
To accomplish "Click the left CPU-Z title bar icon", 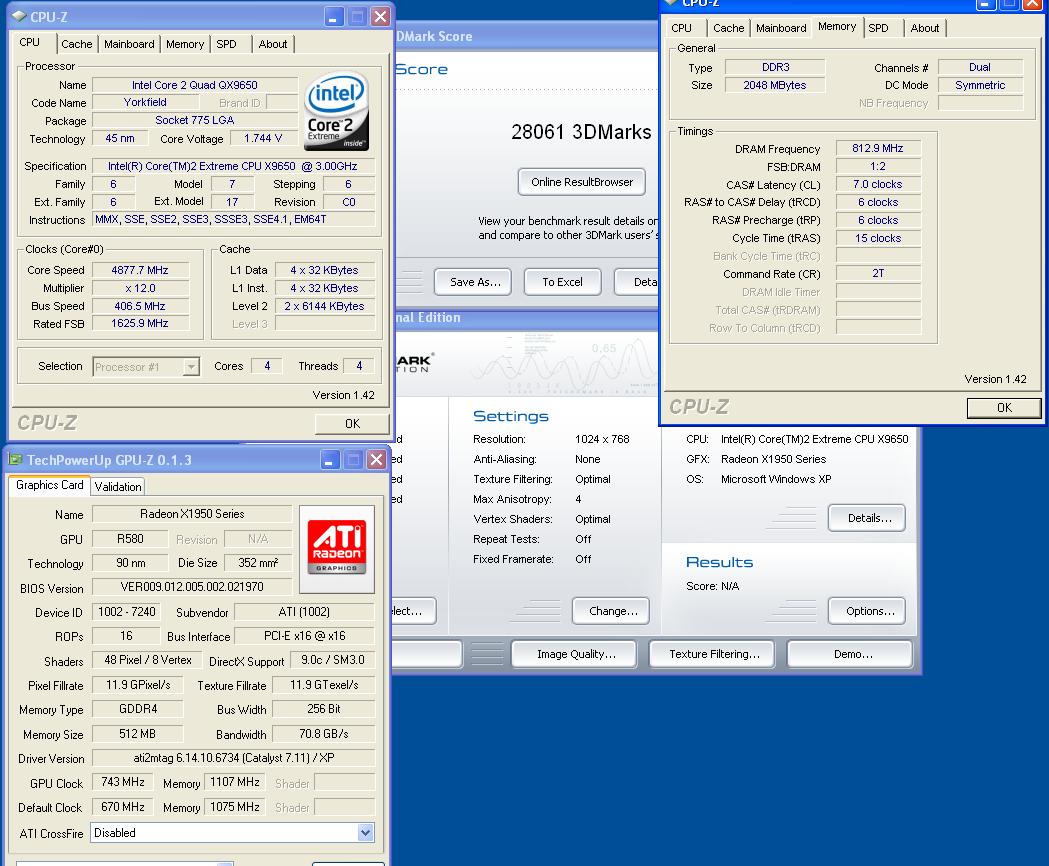I will [x=19, y=17].
